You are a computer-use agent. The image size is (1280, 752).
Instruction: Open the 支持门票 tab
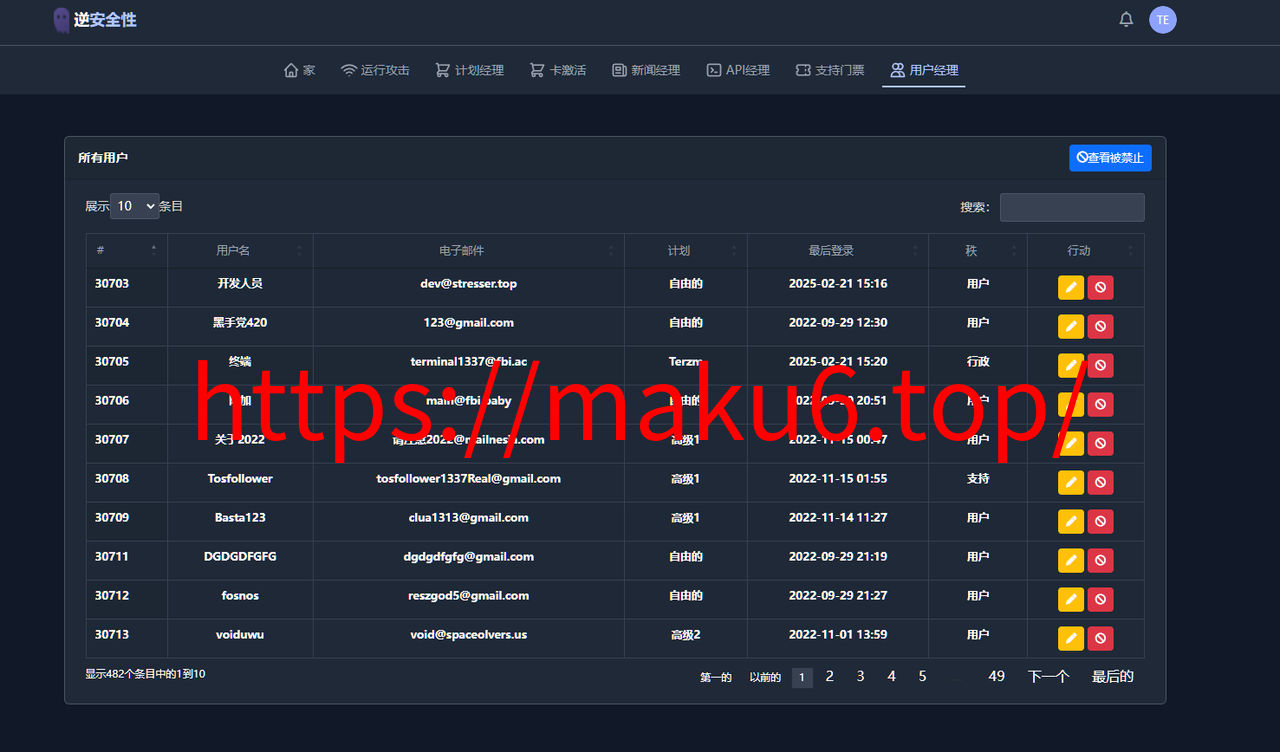(830, 70)
